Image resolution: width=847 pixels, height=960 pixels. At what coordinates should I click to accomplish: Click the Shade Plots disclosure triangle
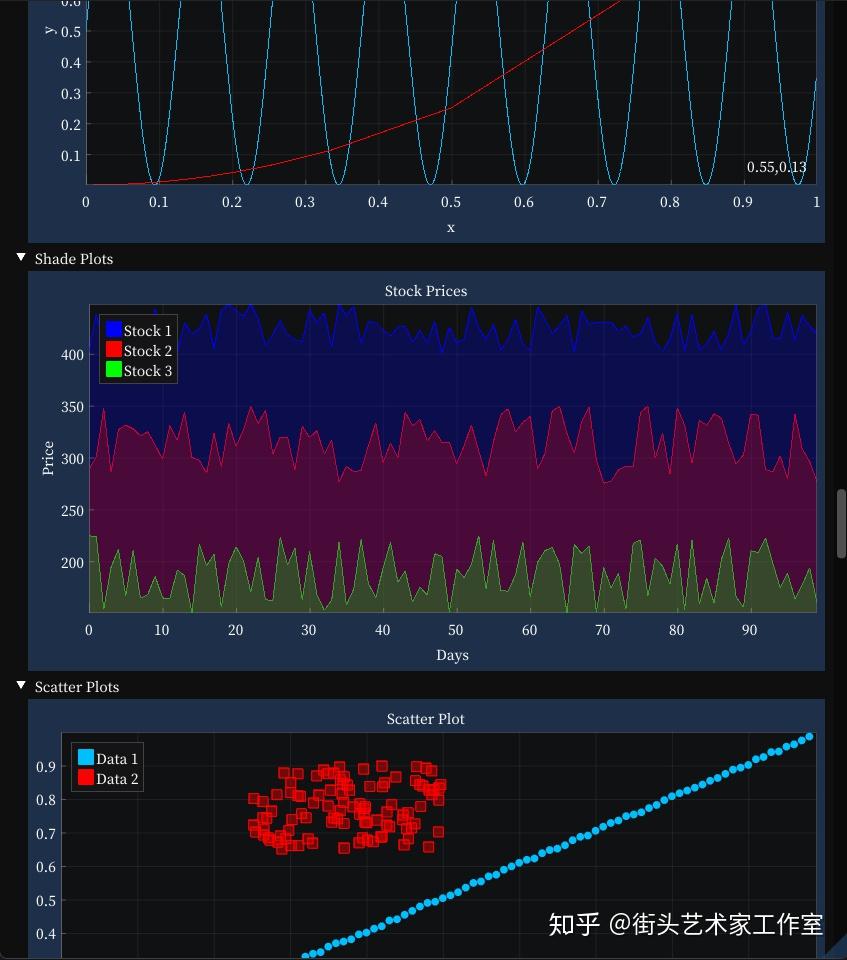point(20,257)
